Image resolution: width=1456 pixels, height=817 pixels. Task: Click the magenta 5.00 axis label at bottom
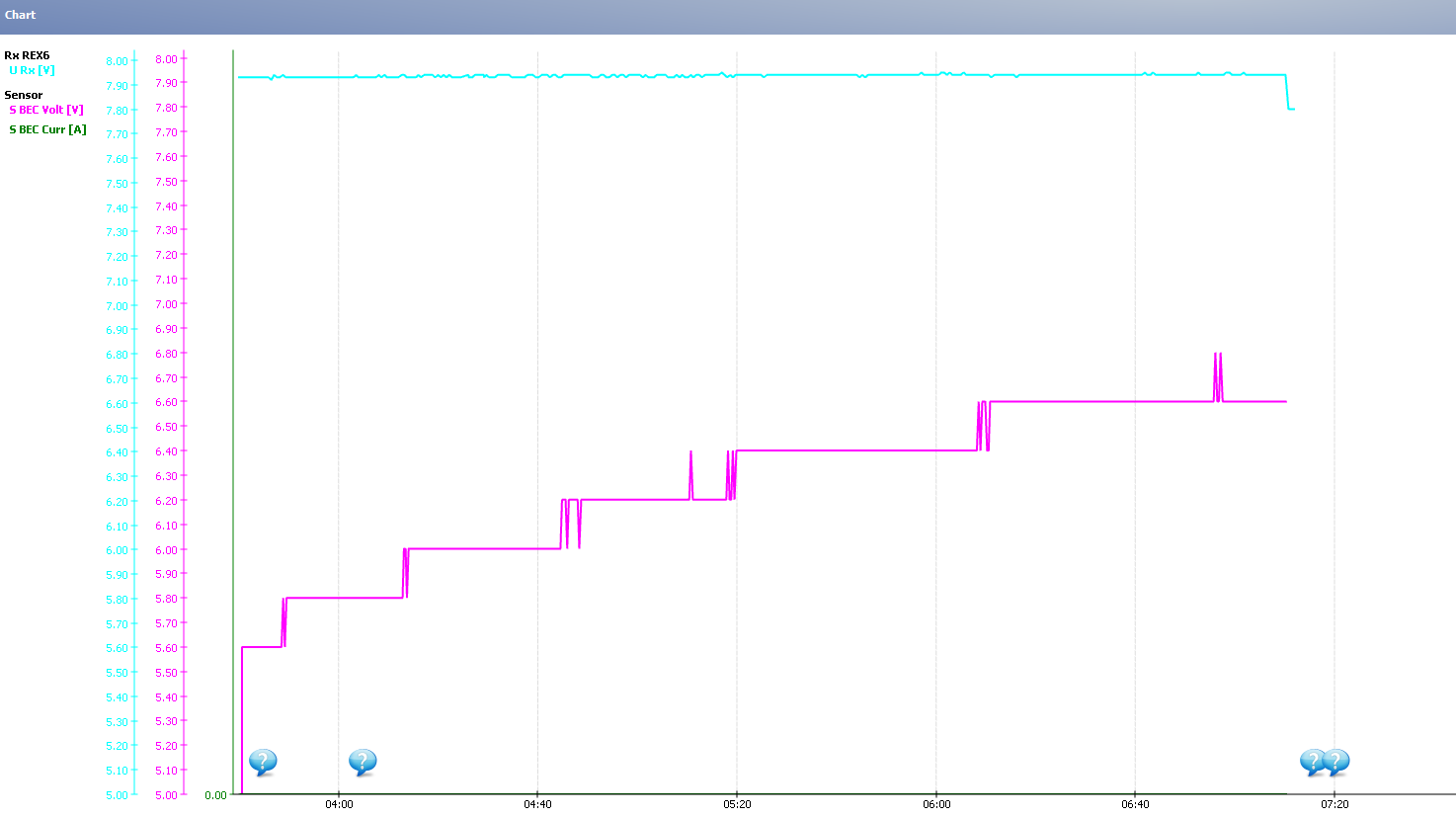click(x=166, y=795)
